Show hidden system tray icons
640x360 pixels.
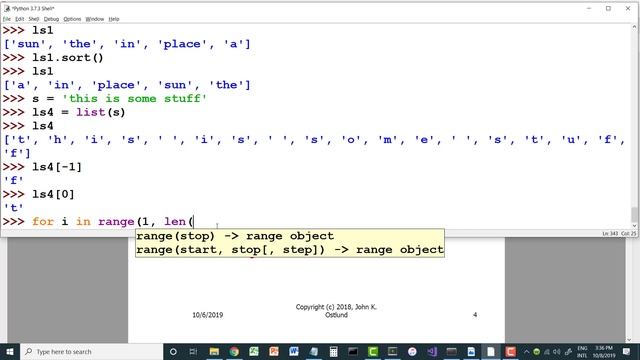point(527,351)
